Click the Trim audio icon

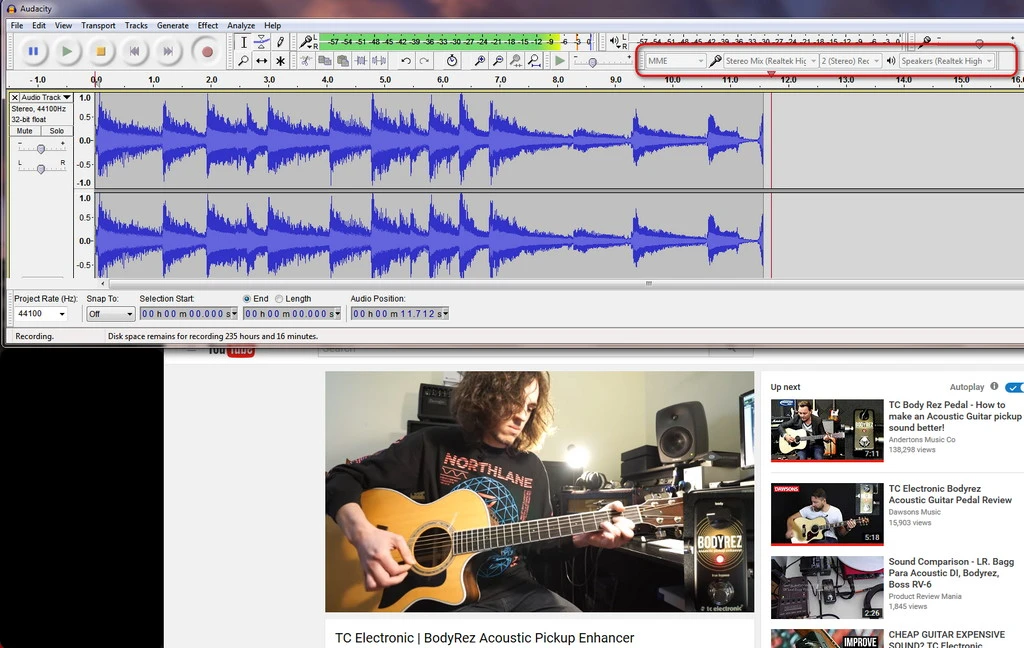coord(360,61)
